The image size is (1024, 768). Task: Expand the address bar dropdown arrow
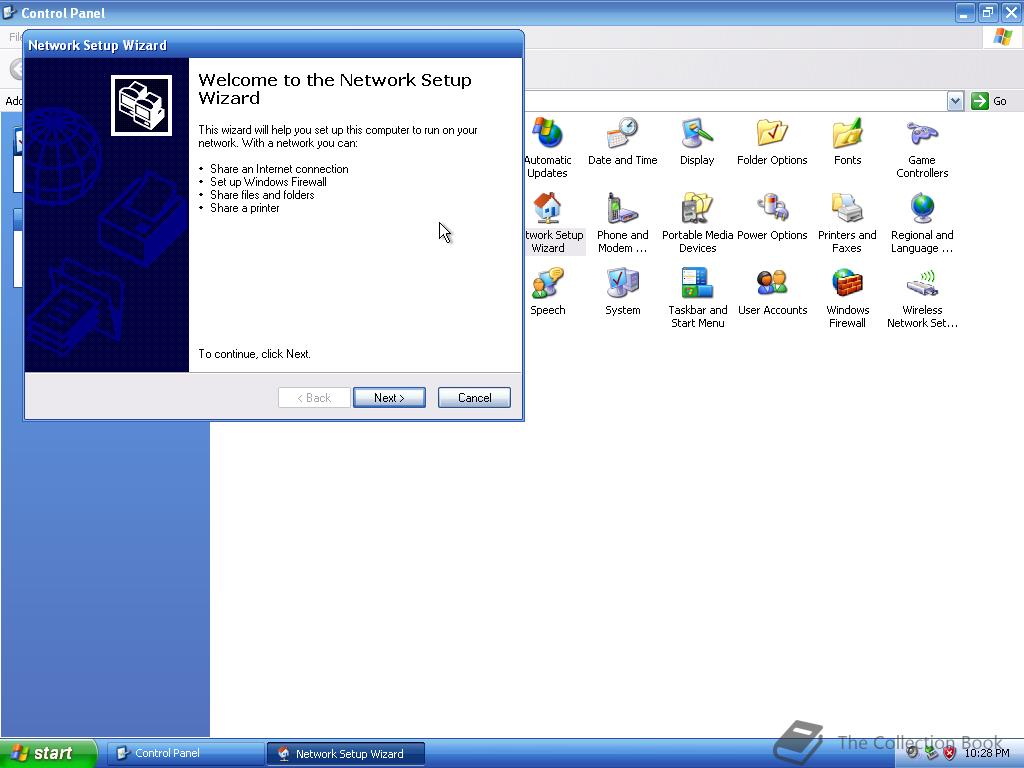955,101
